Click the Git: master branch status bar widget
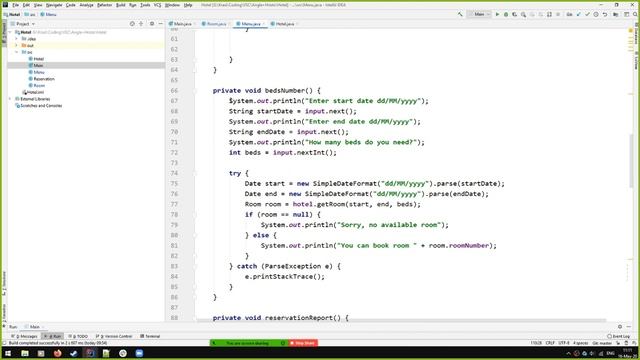Screen dimensions: 640x360 [x=602, y=343]
